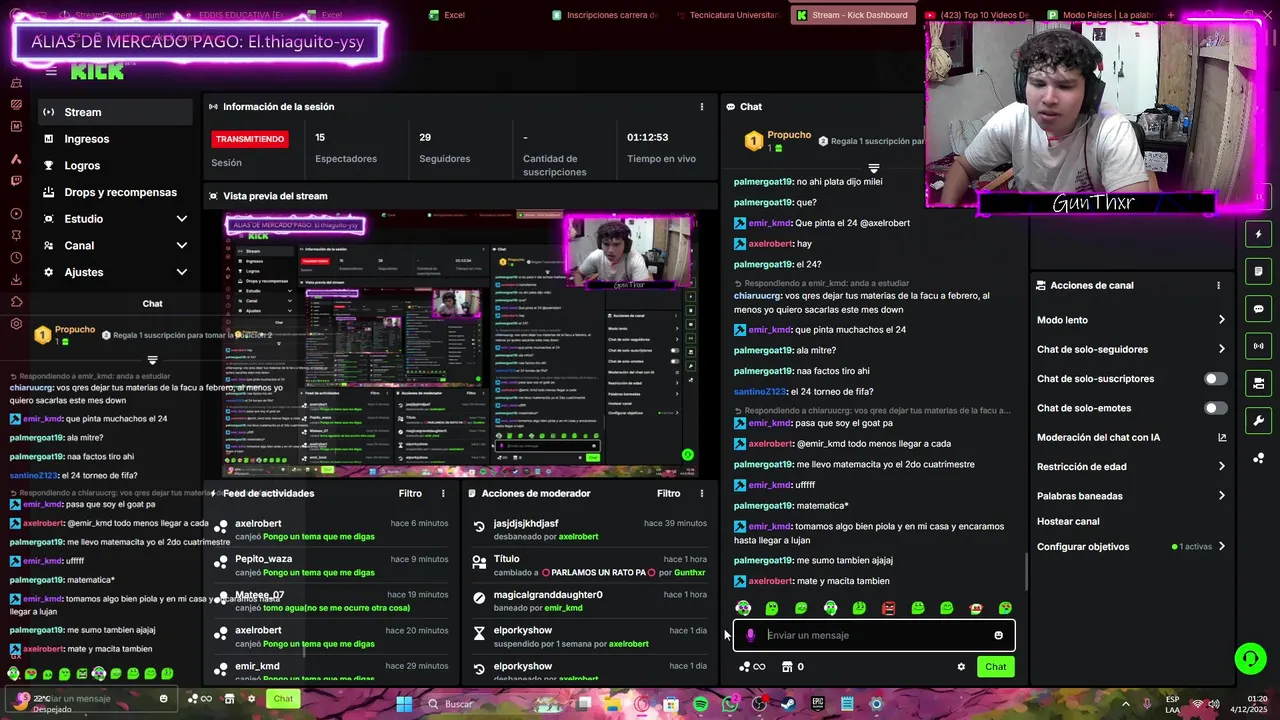The height and width of the screenshot is (720, 1280).
Task: Click the green Chat send button
Action: [996, 667]
